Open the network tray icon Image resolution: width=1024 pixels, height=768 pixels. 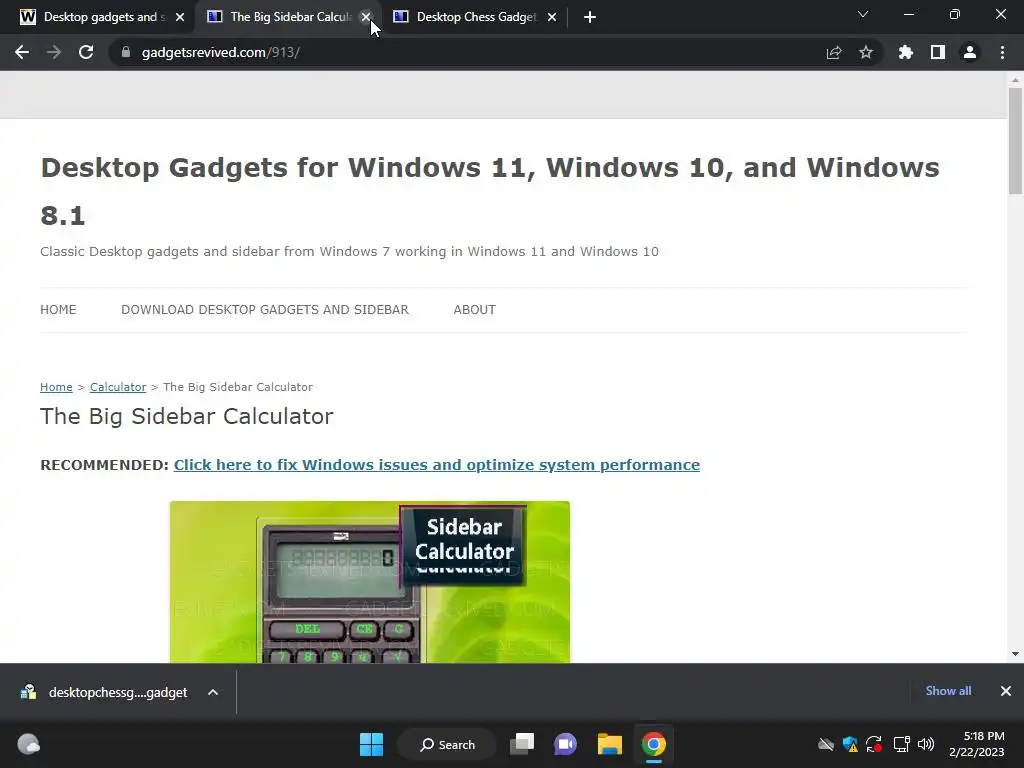tap(901, 744)
